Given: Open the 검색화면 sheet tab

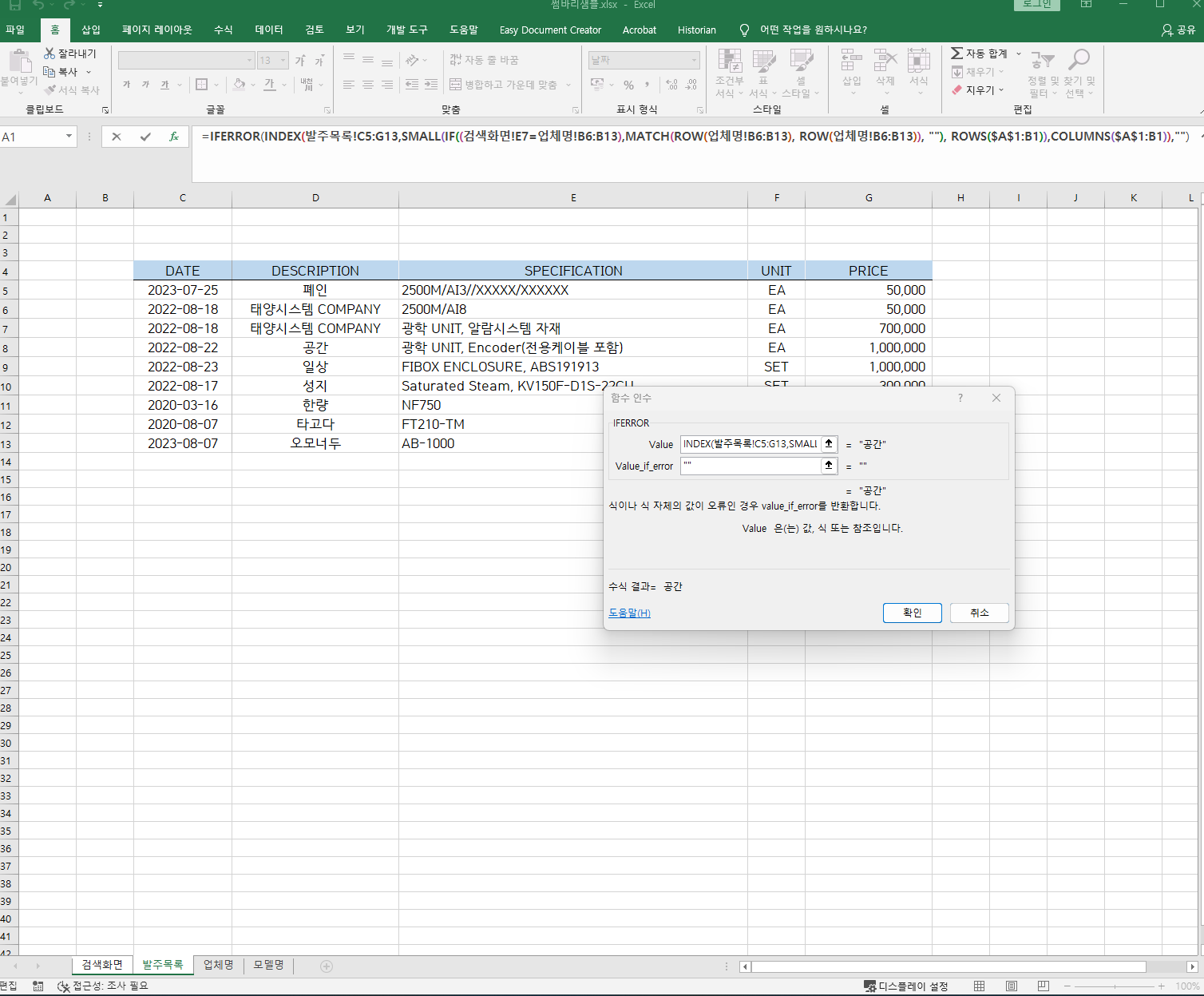Looking at the screenshot, I should point(102,965).
